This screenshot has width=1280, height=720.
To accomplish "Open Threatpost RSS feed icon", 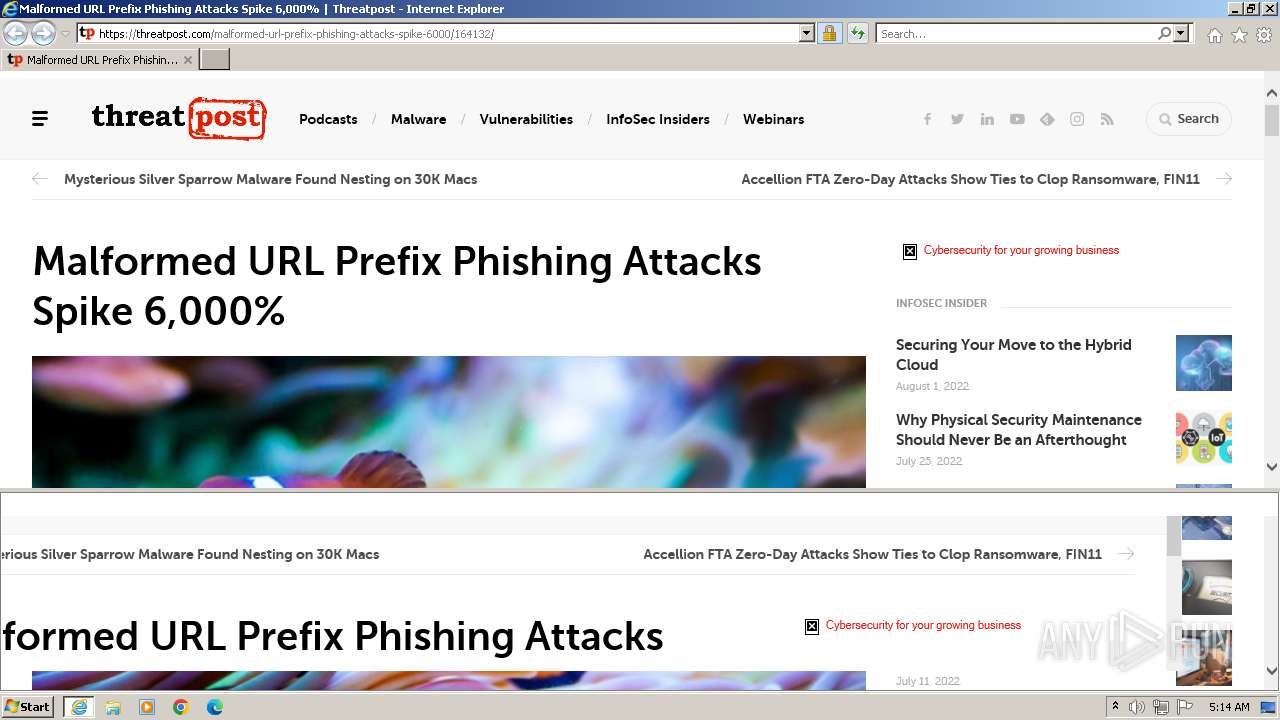I will click(x=1107, y=119).
